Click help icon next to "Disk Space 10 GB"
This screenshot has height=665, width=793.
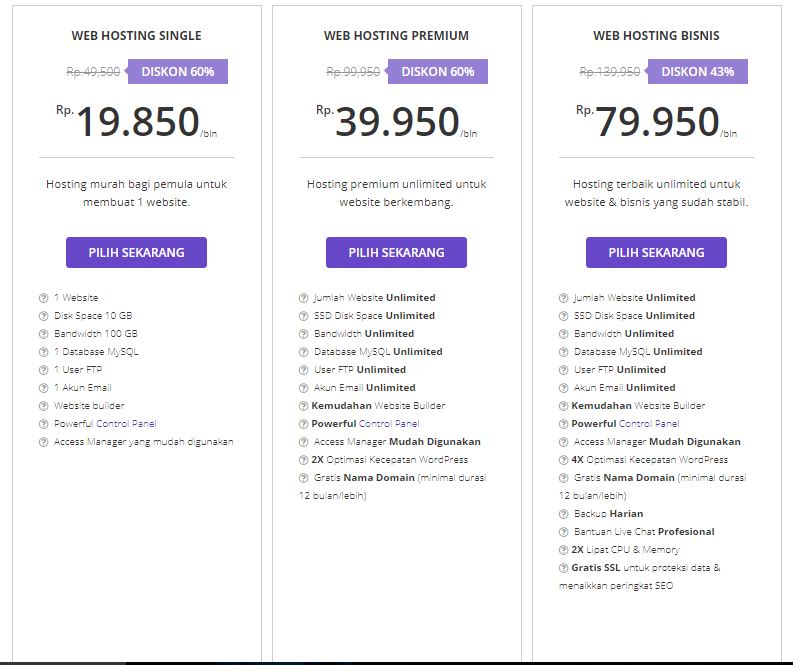tap(43, 316)
